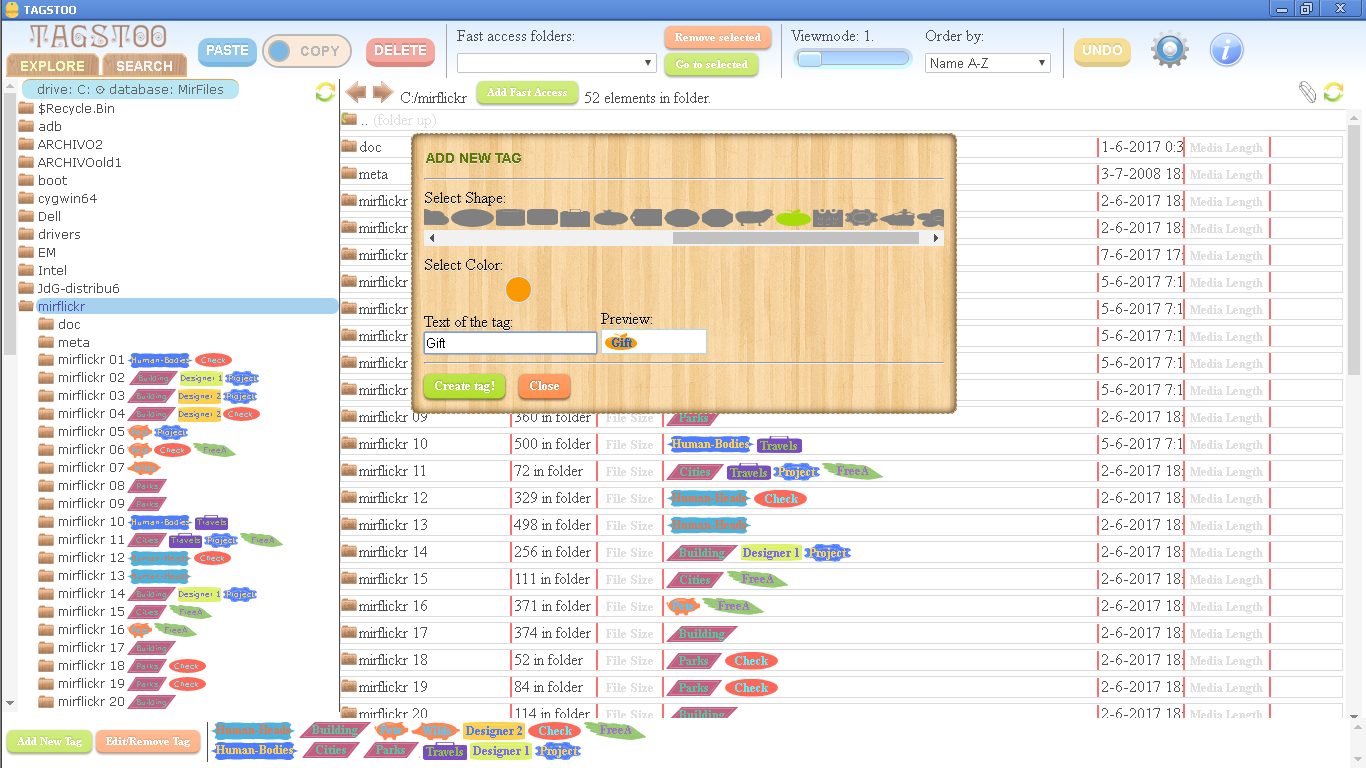1366x768 pixels.
Task: Switch to the EXPLORE tab
Action: (x=53, y=66)
